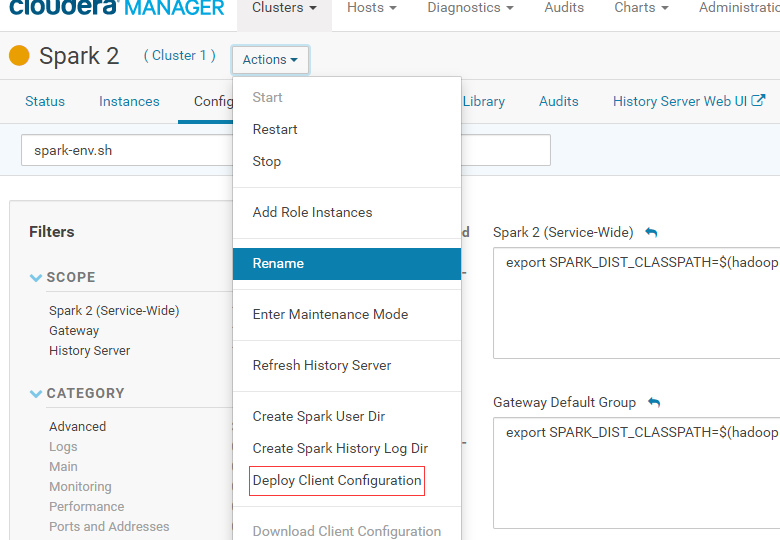Screen dimensions: 780x540
Task: Switch to the Status tab
Action: [x=45, y=101]
